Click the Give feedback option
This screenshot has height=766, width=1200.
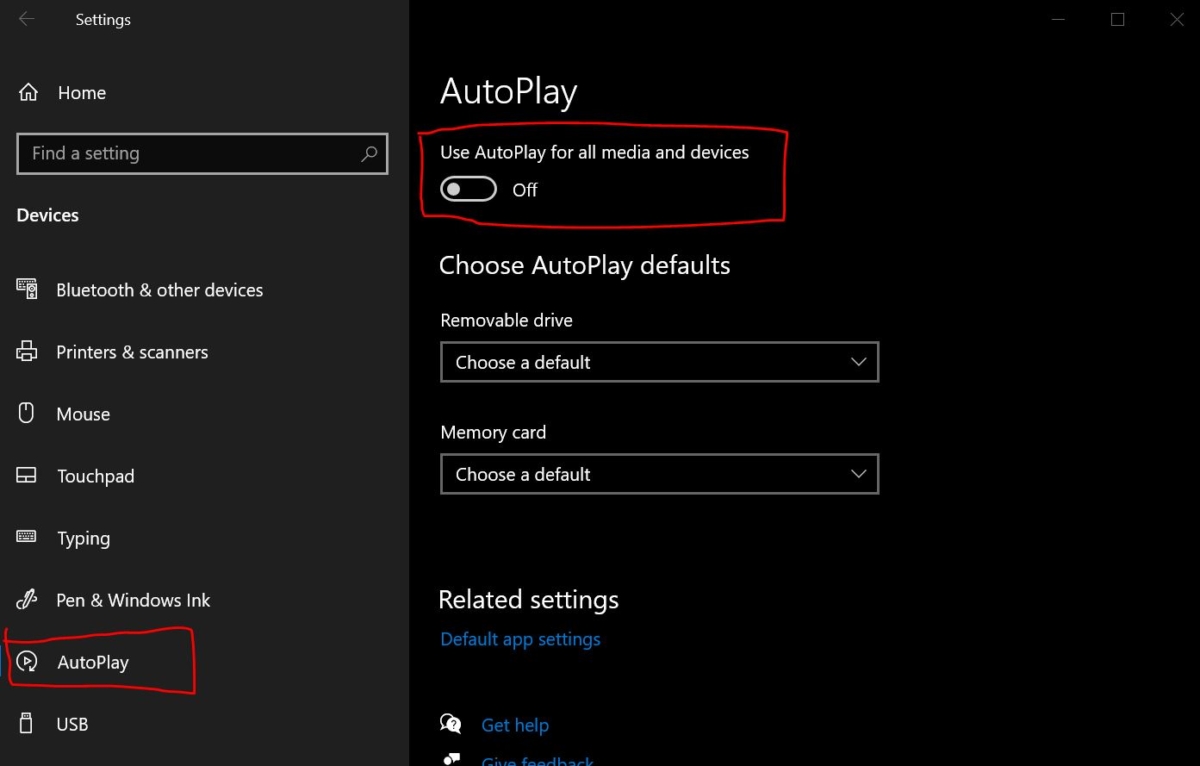(x=537, y=760)
